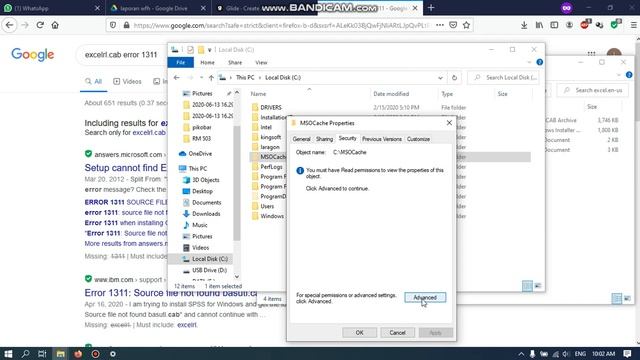Screen dimensions: 640x360
Task: Expand the Explorer address bar history dropdown
Action: point(440,78)
